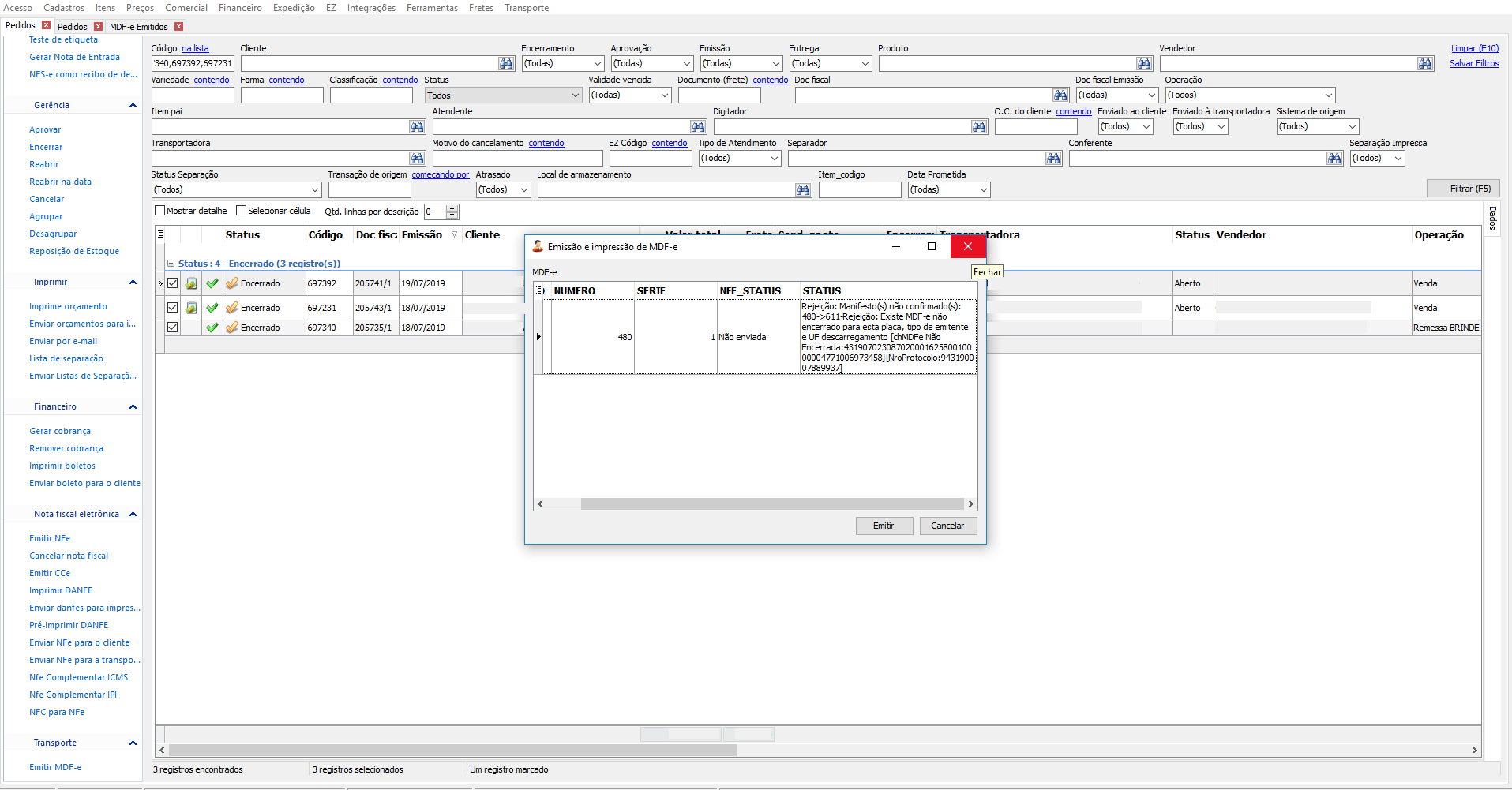This screenshot has height=790, width=1512.
Task: Click green check icon for order 697392
Action: [x=212, y=283]
